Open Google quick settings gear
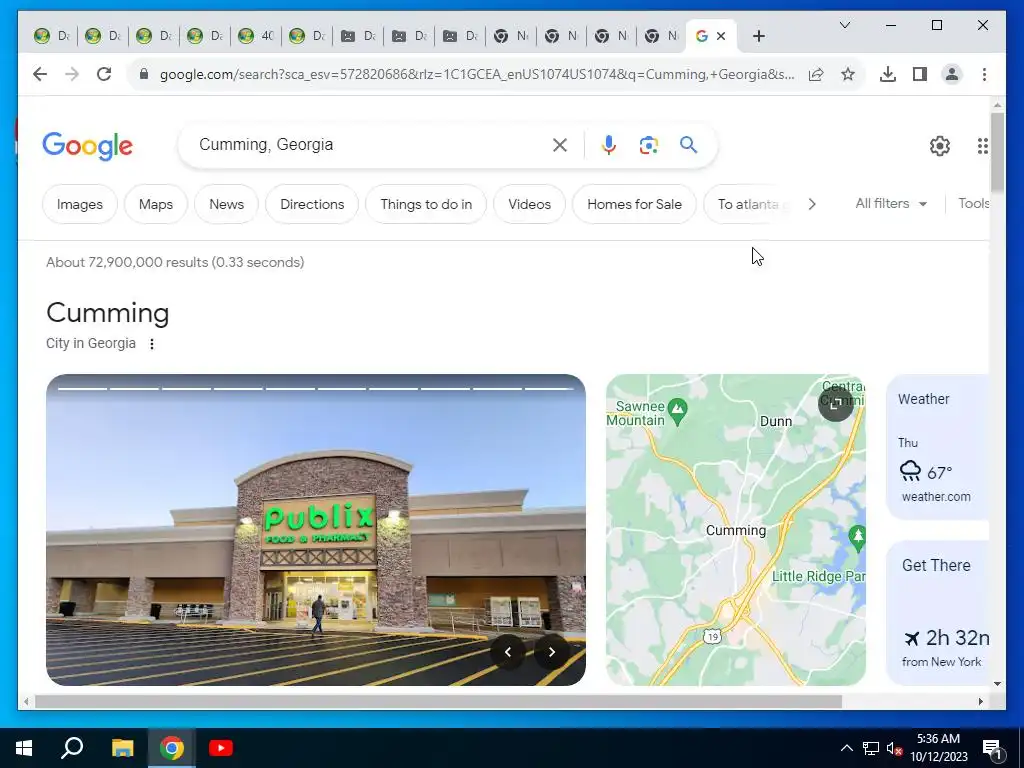Viewport: 1024px width, 768px height. (x=940, y=146)
